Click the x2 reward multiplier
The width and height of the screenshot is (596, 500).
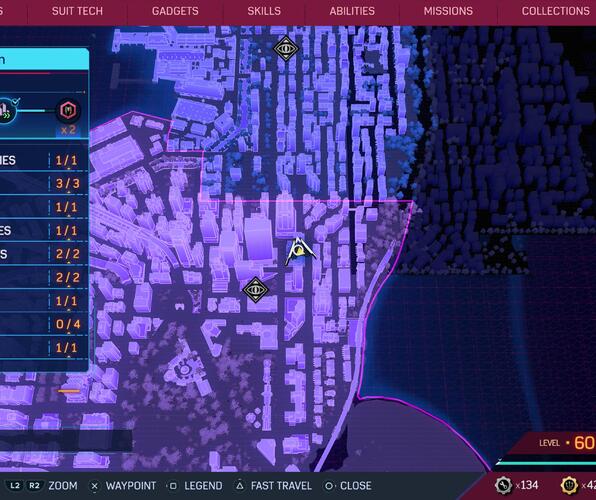click(68, 130)
